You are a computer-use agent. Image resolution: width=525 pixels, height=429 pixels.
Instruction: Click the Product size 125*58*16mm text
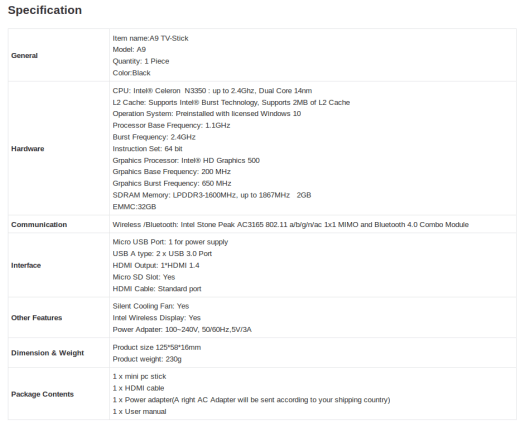157,348
